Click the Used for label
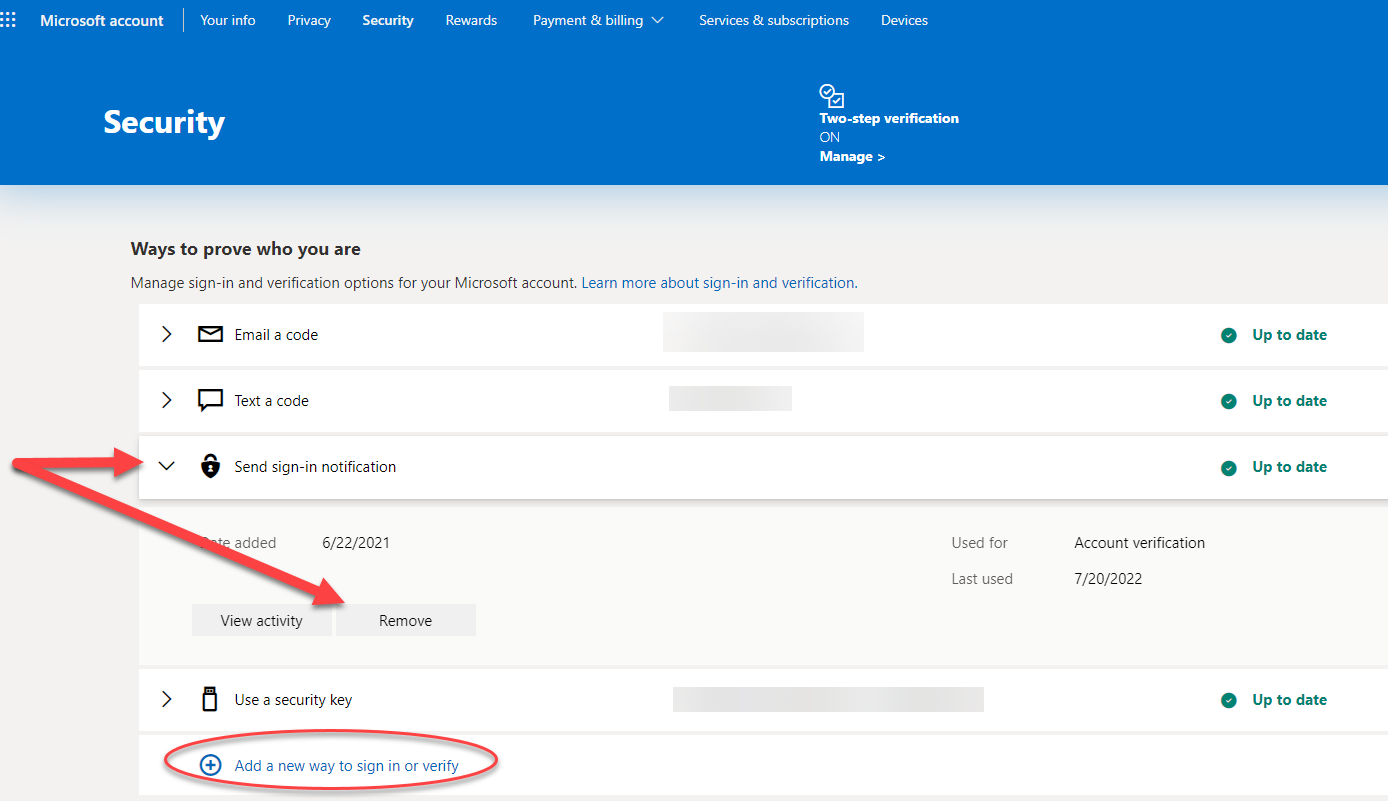The image size is (1388, 801). tap(980, 543)
